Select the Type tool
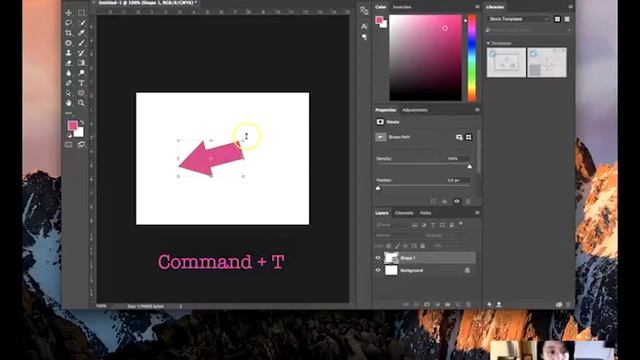The width and height of the screenshot is (640, 360). coord(81,83)
